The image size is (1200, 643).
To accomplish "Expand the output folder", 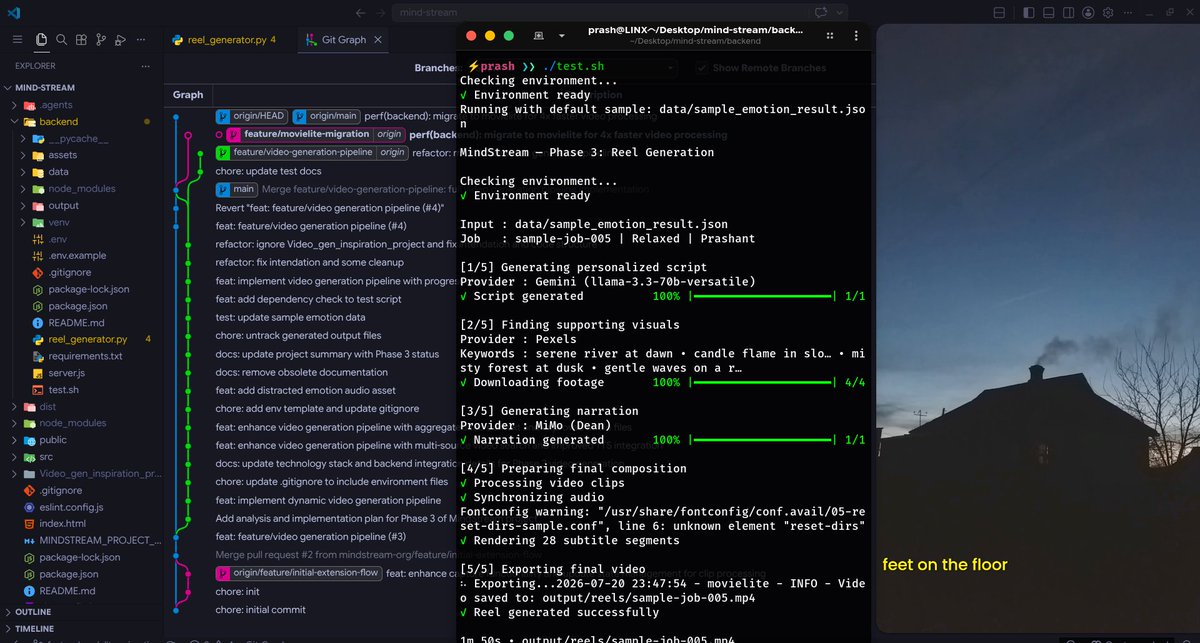I will tap(82, 205).
